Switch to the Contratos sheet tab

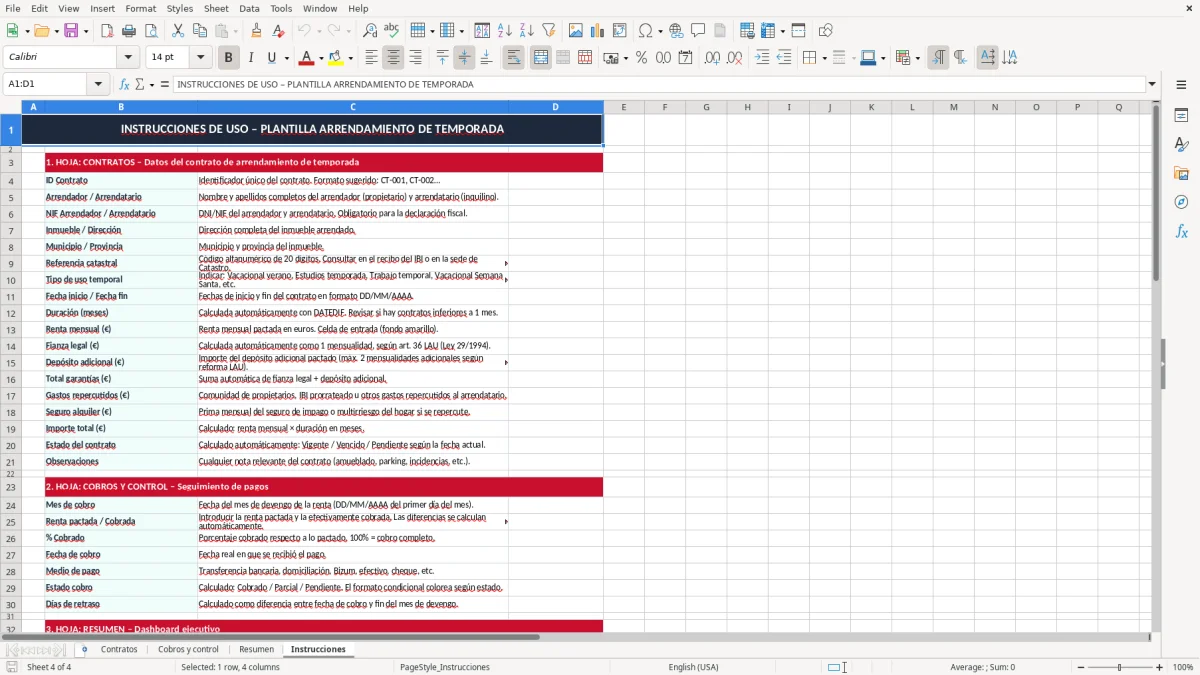119,649
